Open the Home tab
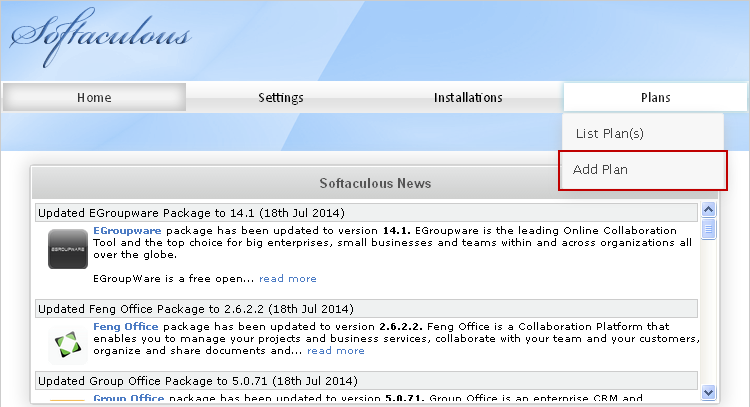This screenshot has width=750, height=407. coord(94,98)
